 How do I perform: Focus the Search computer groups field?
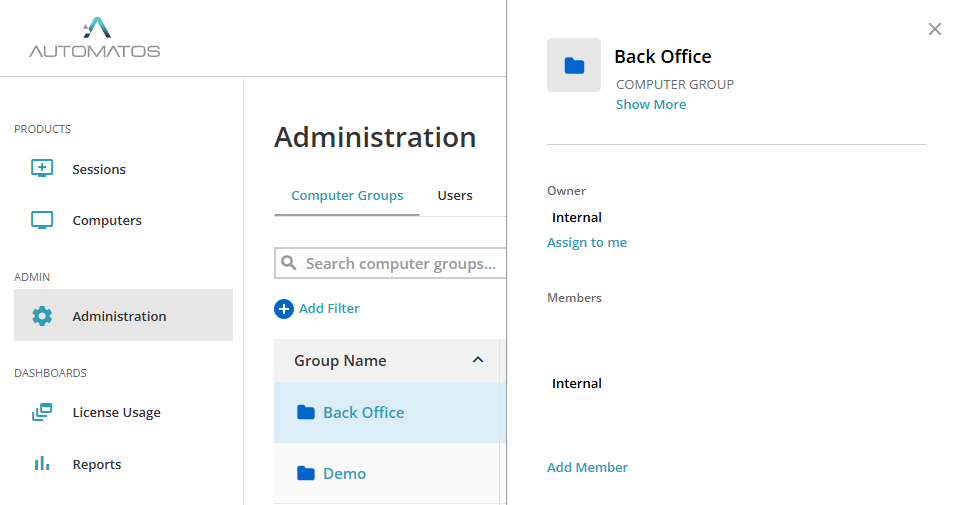click(x=400, y=264)
